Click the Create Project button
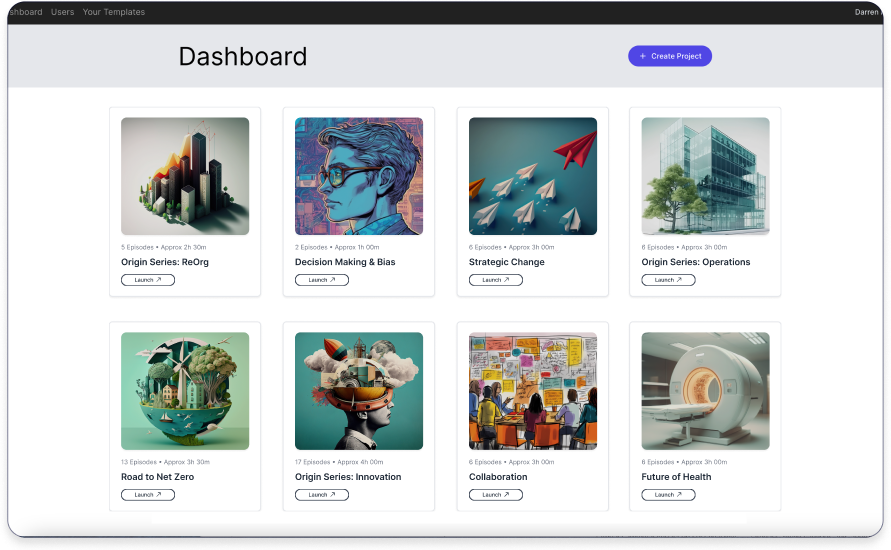This screenshot has width=891, height=550. (669, 56)
